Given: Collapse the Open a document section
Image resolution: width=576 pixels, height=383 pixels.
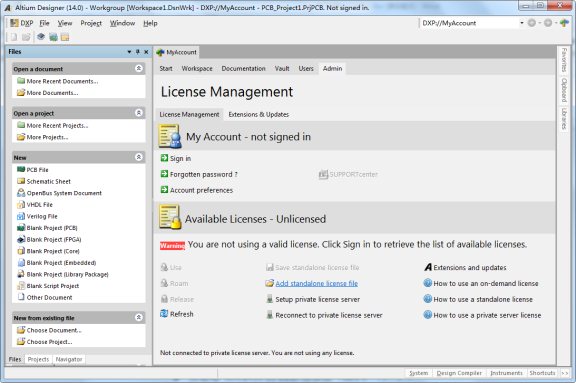Looking at the screenshot, I should (x=139, y=68).
